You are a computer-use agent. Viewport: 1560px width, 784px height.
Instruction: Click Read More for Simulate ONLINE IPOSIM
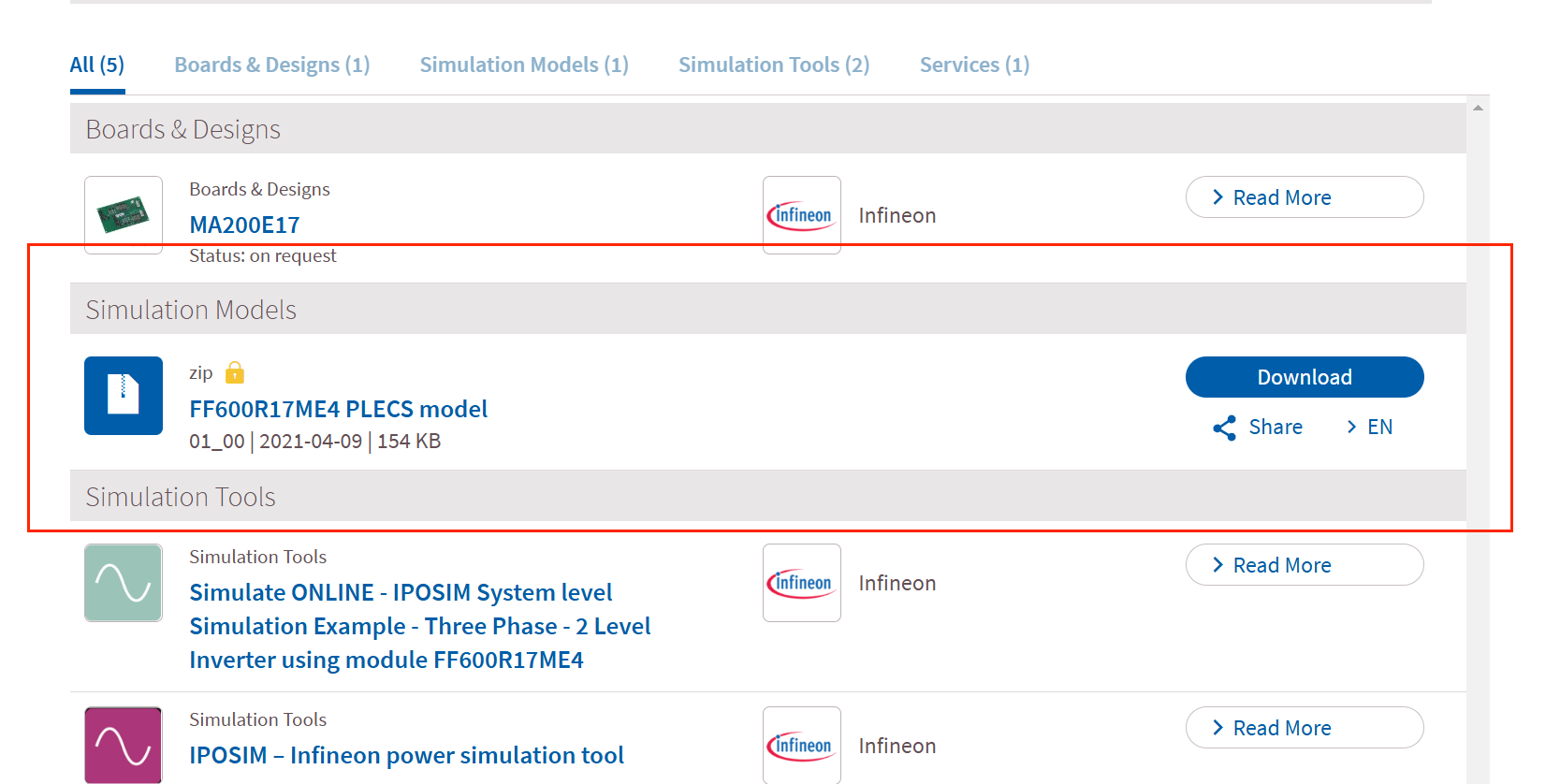pos(1305,565)
